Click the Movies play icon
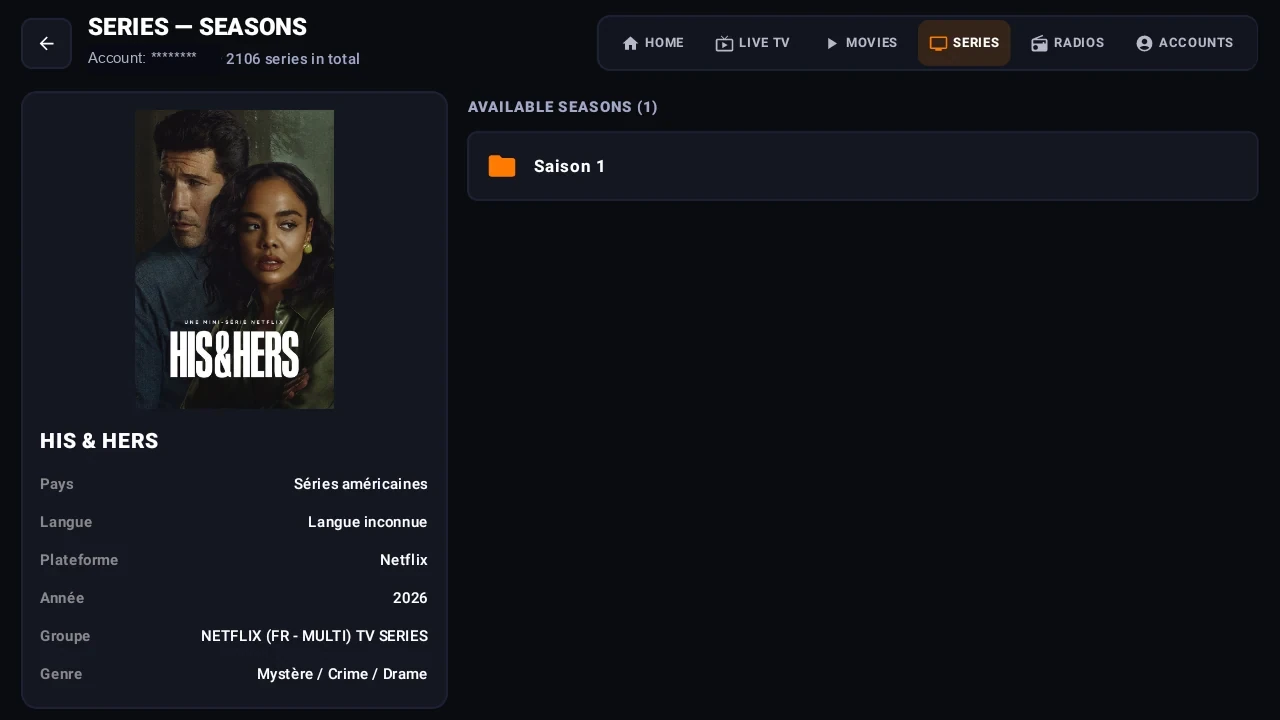The image size is (1280, 720). pos(832,43)
